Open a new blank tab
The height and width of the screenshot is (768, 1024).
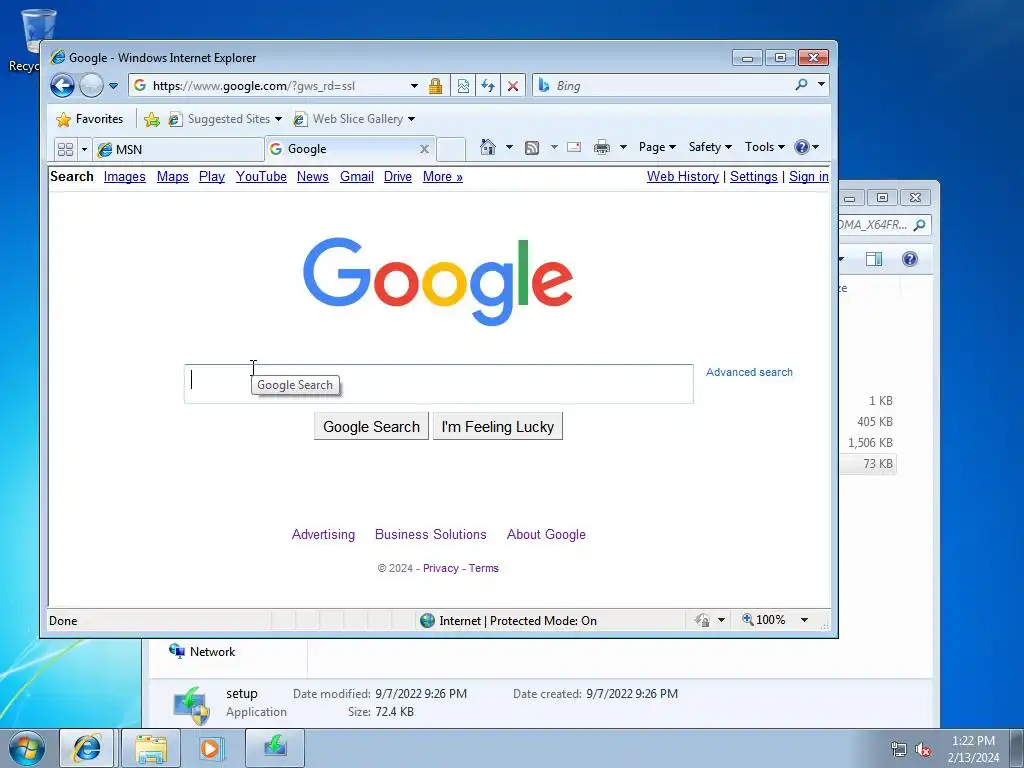pos(451,150)
